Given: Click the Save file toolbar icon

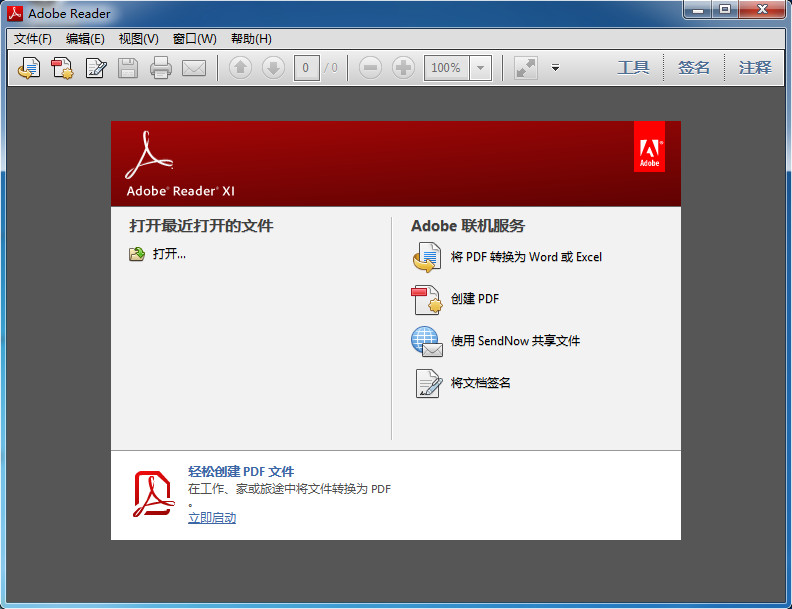Looking at the screenshot, I should pos(128,68).
